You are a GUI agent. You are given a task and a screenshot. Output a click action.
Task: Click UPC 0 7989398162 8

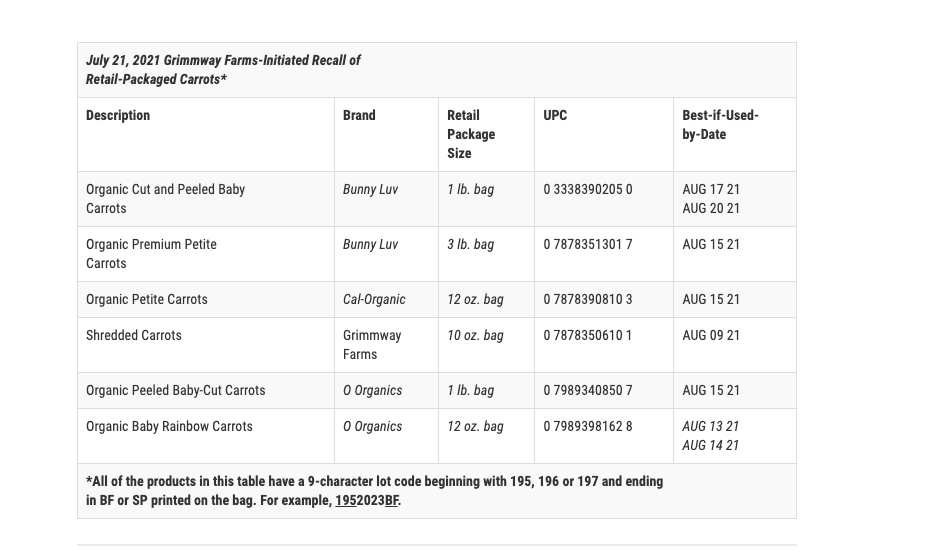588,426
